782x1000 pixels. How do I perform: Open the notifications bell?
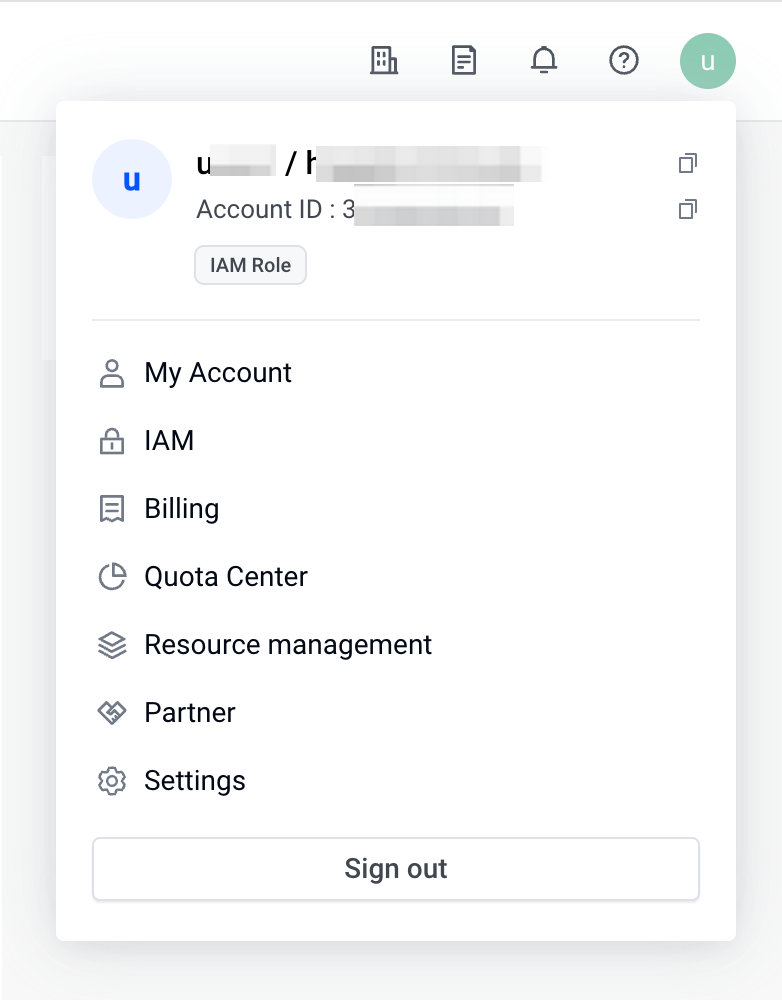click(x=544, y=61)
